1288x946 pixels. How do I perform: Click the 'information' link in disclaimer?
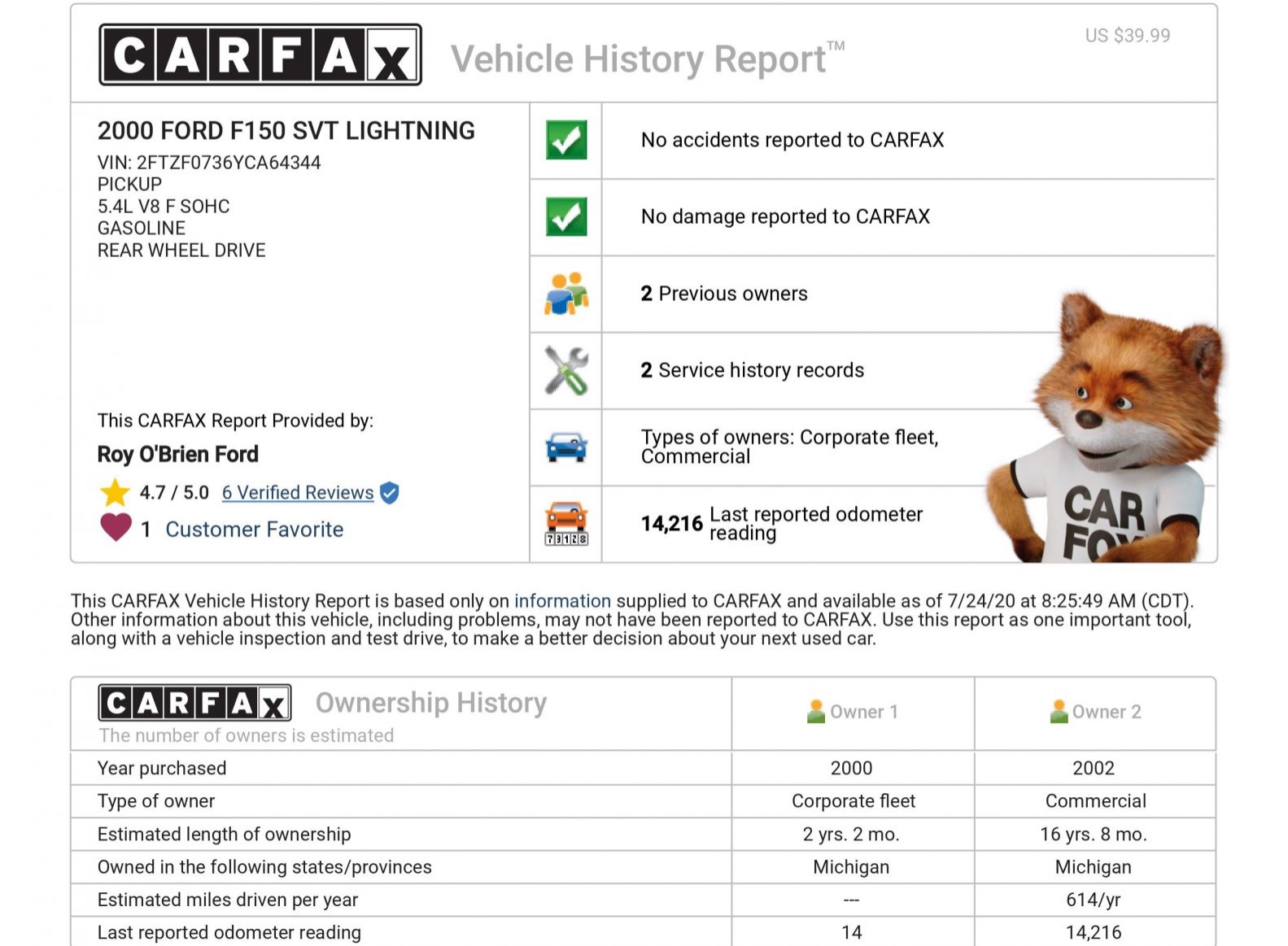tap(562, 601)
